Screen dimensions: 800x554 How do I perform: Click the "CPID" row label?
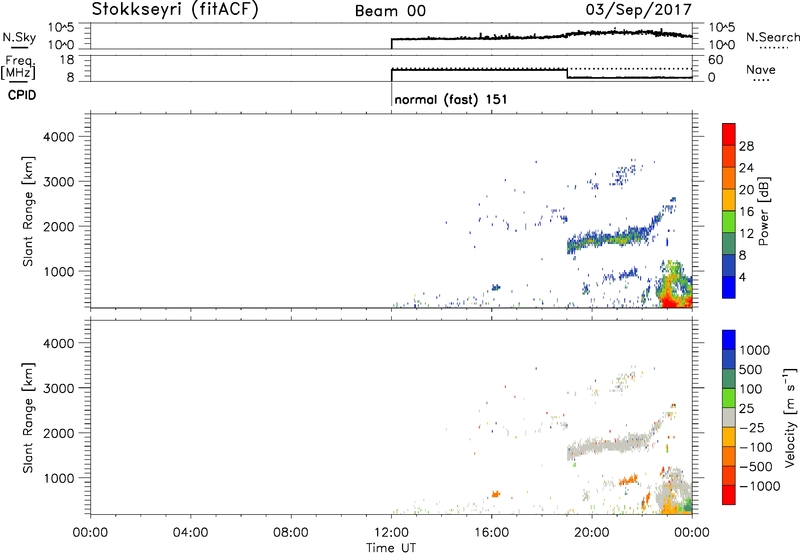point(22,95)
